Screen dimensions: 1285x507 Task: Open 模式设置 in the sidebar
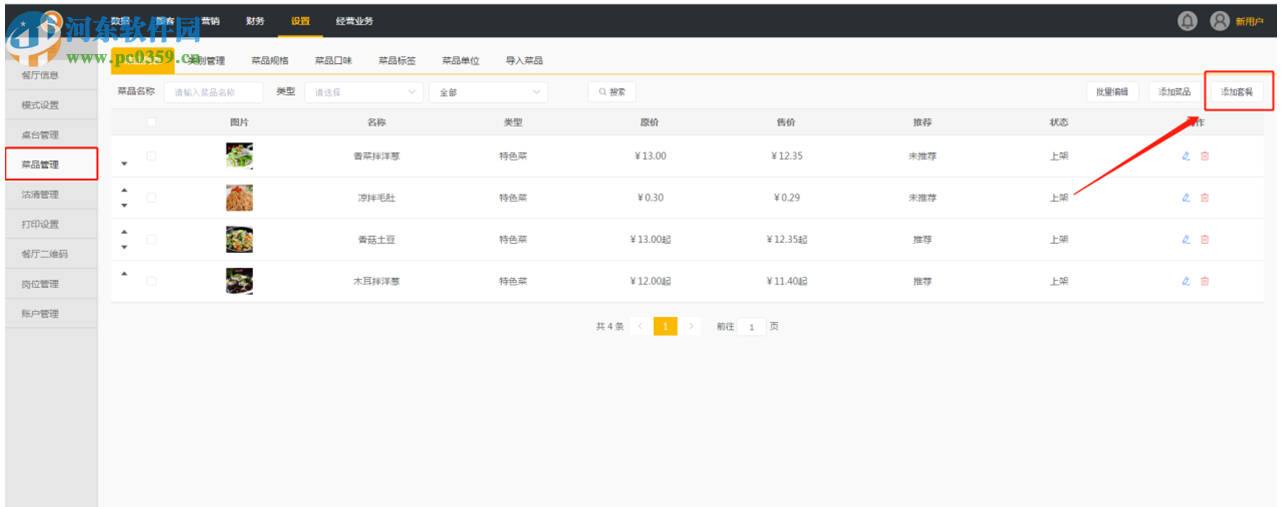(51, 105)
